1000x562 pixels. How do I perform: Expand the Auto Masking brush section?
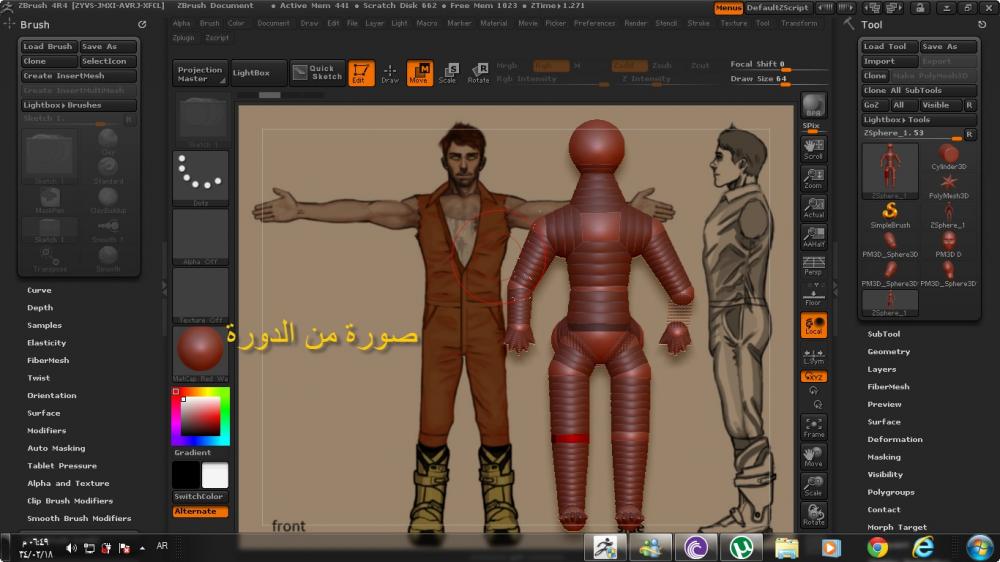(x=56, y=448)
